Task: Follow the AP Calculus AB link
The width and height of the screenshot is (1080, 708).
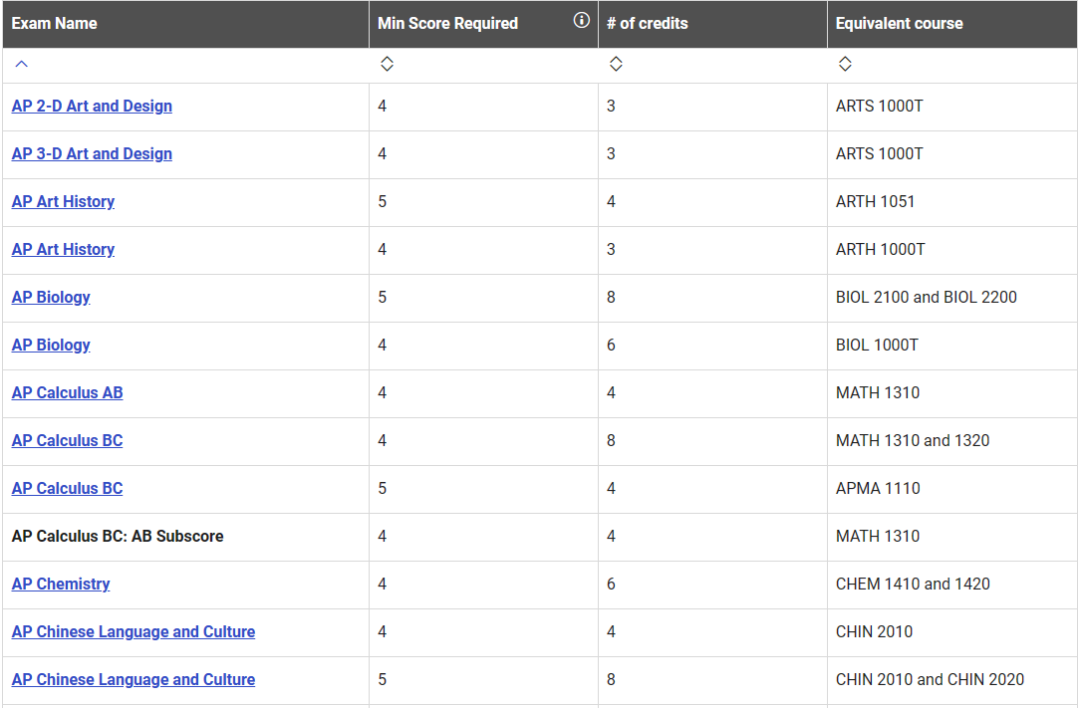Action: click(67, 393)
